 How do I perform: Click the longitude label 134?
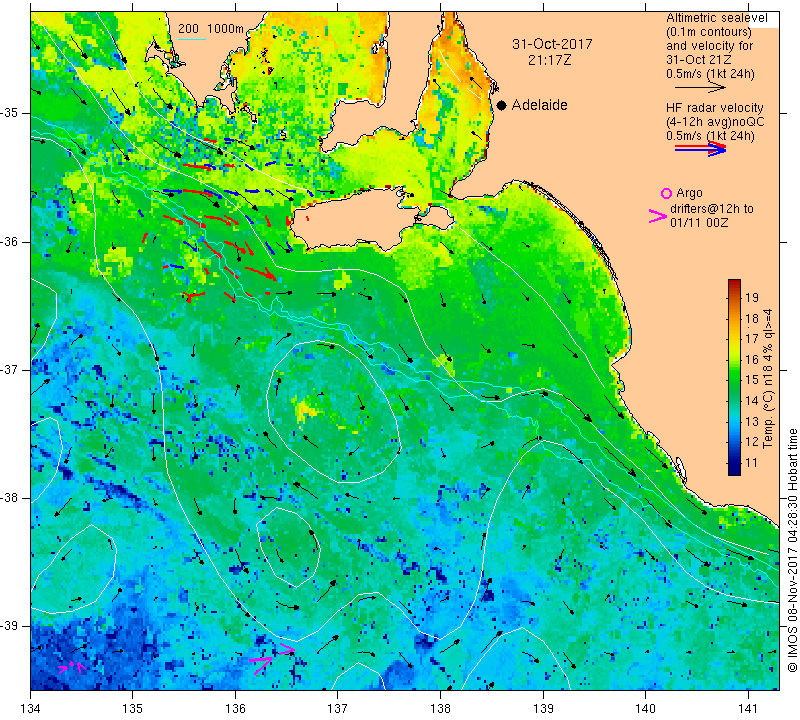click(x=31, y=709)
